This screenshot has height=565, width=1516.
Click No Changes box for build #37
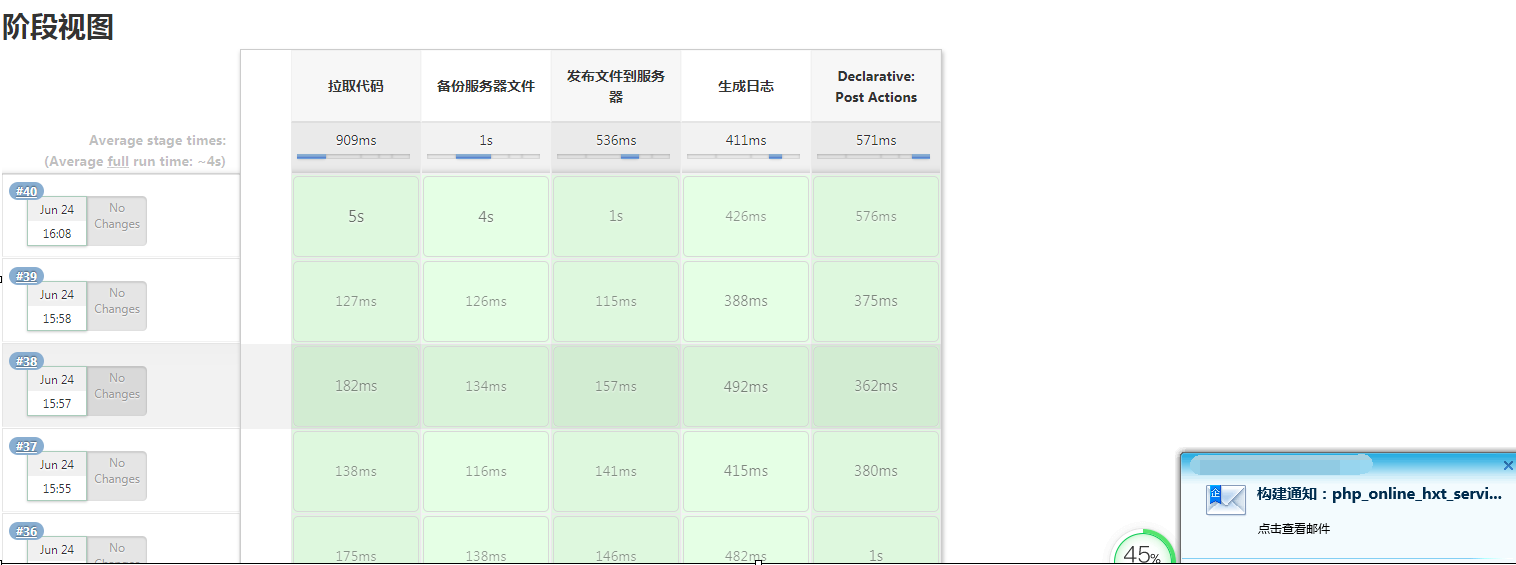click(117, 476)
